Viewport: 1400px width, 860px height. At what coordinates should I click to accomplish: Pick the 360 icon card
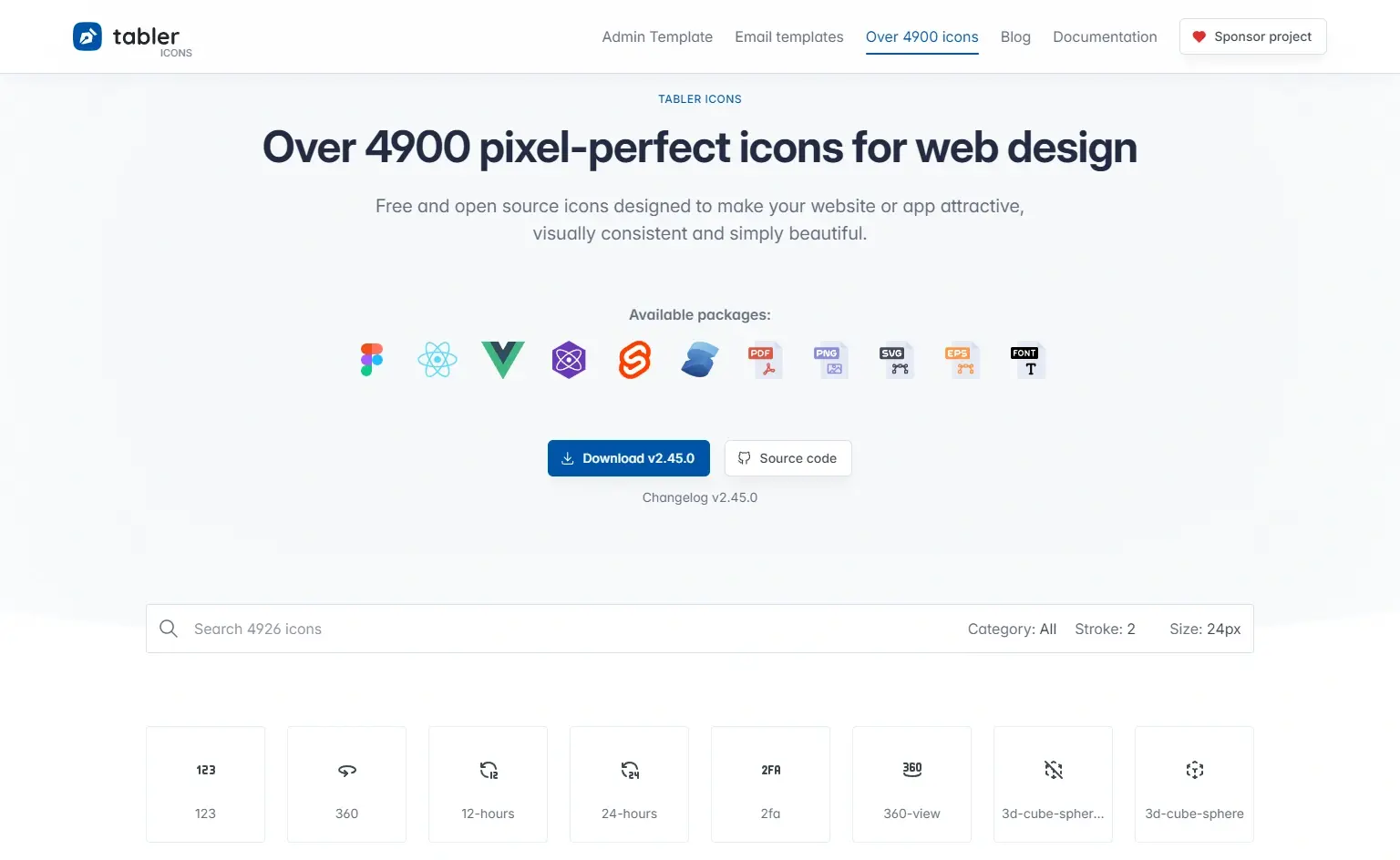pos(346,784)
